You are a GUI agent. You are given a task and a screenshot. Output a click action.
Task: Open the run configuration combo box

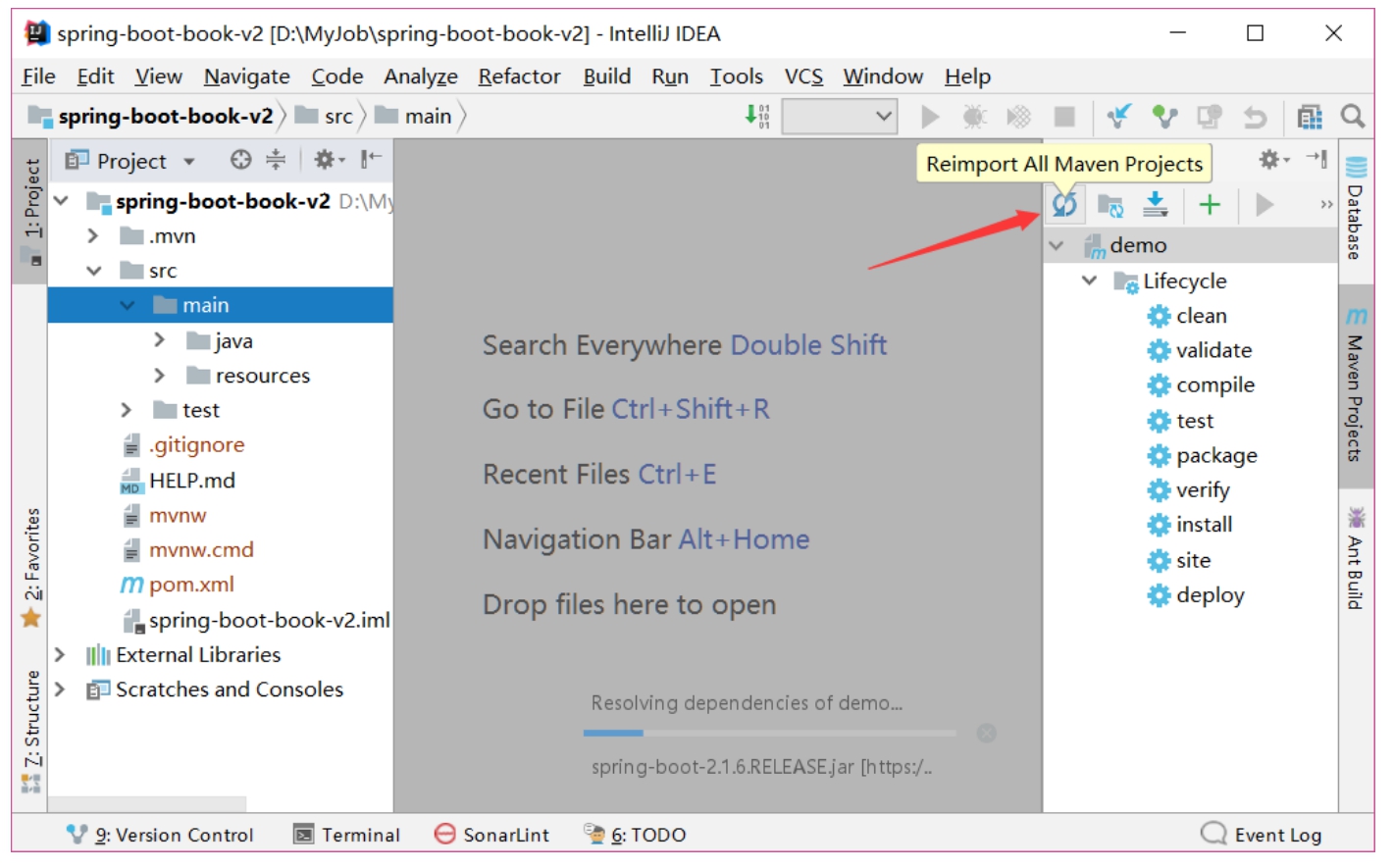click(840, 117)
